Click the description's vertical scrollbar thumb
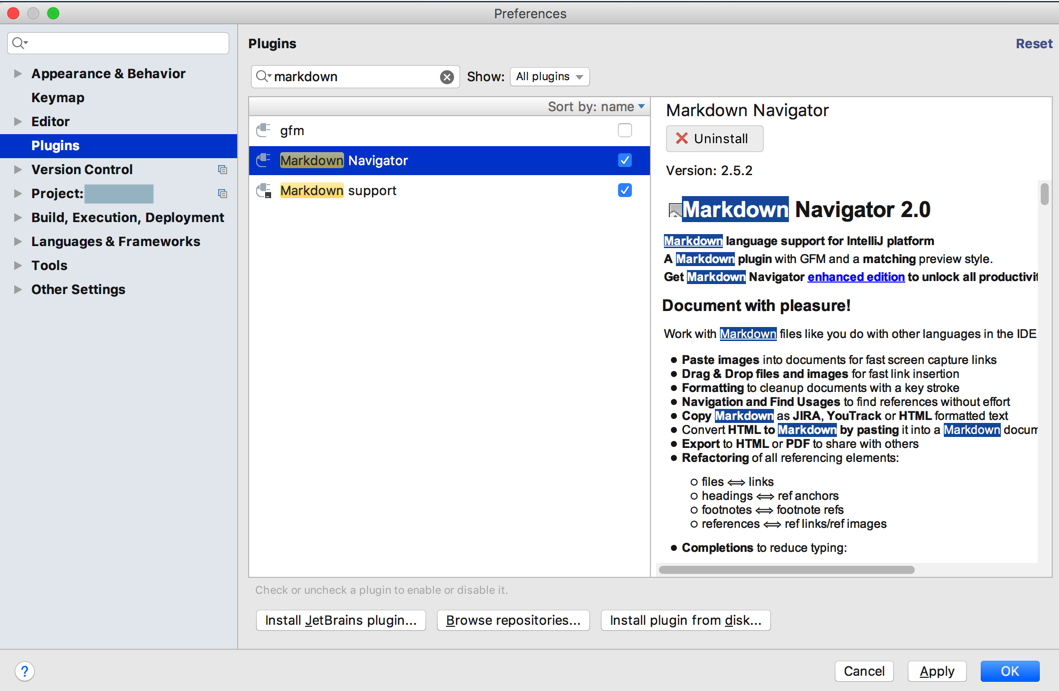This screenshot has height=691, width=1059. 1044,194
